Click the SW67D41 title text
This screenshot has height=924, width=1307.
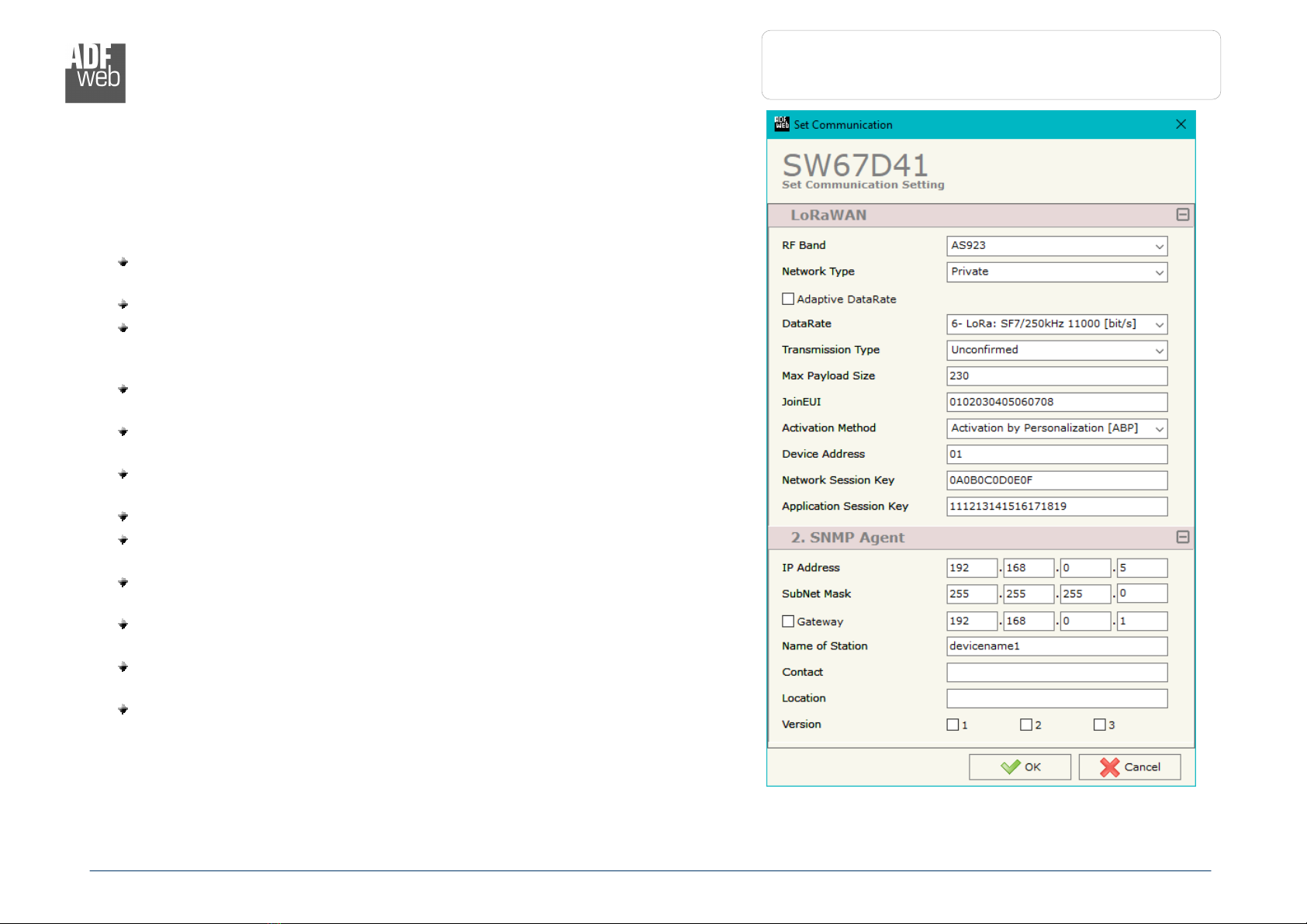[855, 164]
